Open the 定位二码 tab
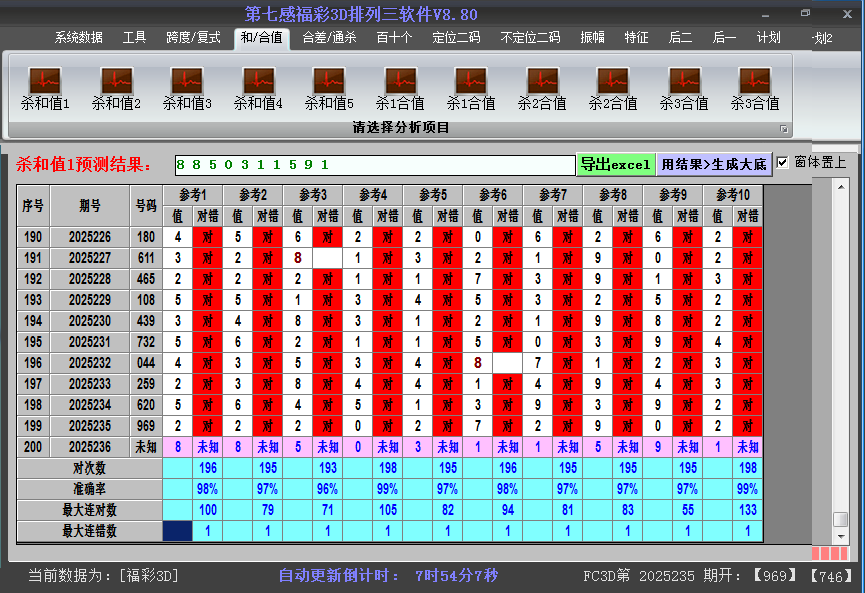The height and width of the screenshot is (593, 865). pyautogui.click(x=456, y=38)
